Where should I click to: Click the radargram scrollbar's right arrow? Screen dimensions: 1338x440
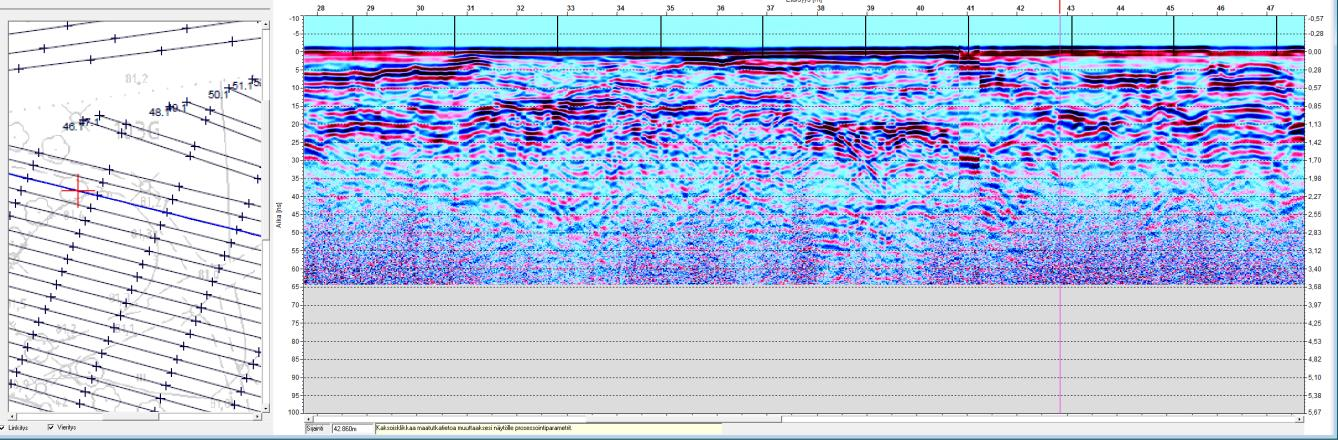click(x=1302, y=418)
